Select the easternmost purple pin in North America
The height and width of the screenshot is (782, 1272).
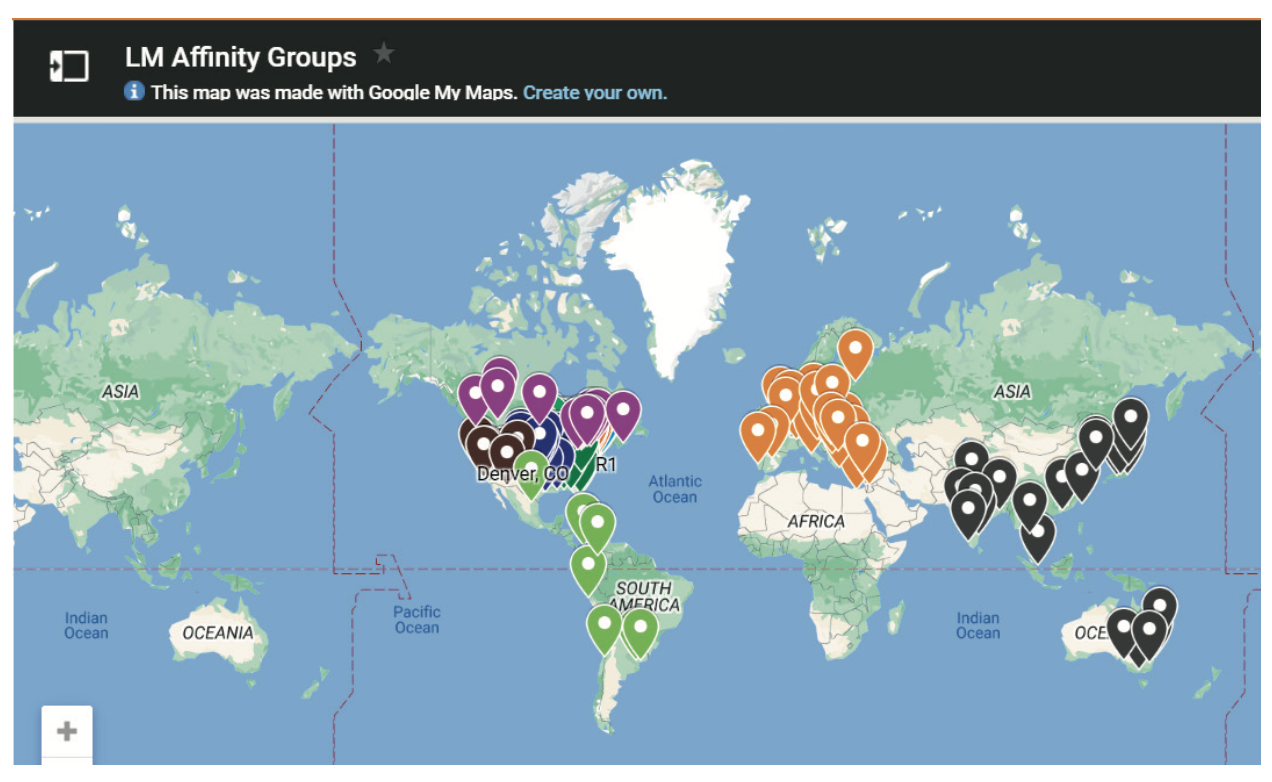622,410
